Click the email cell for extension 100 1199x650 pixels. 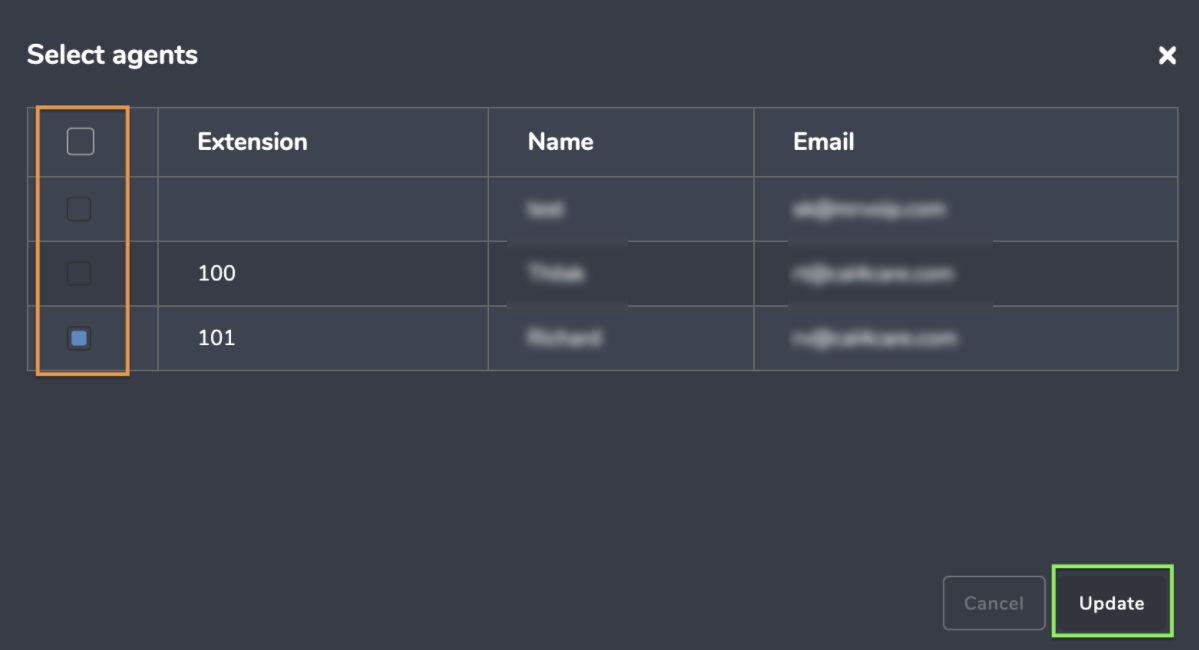point(966,274)
